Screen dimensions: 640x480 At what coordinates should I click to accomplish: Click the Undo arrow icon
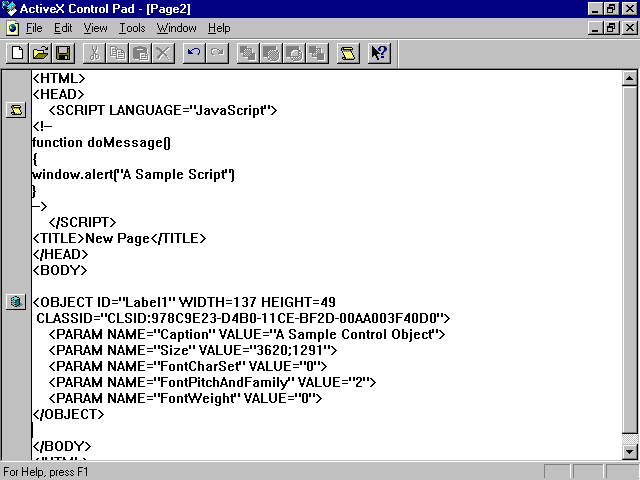pyautogui.click(x=194, y=52)
